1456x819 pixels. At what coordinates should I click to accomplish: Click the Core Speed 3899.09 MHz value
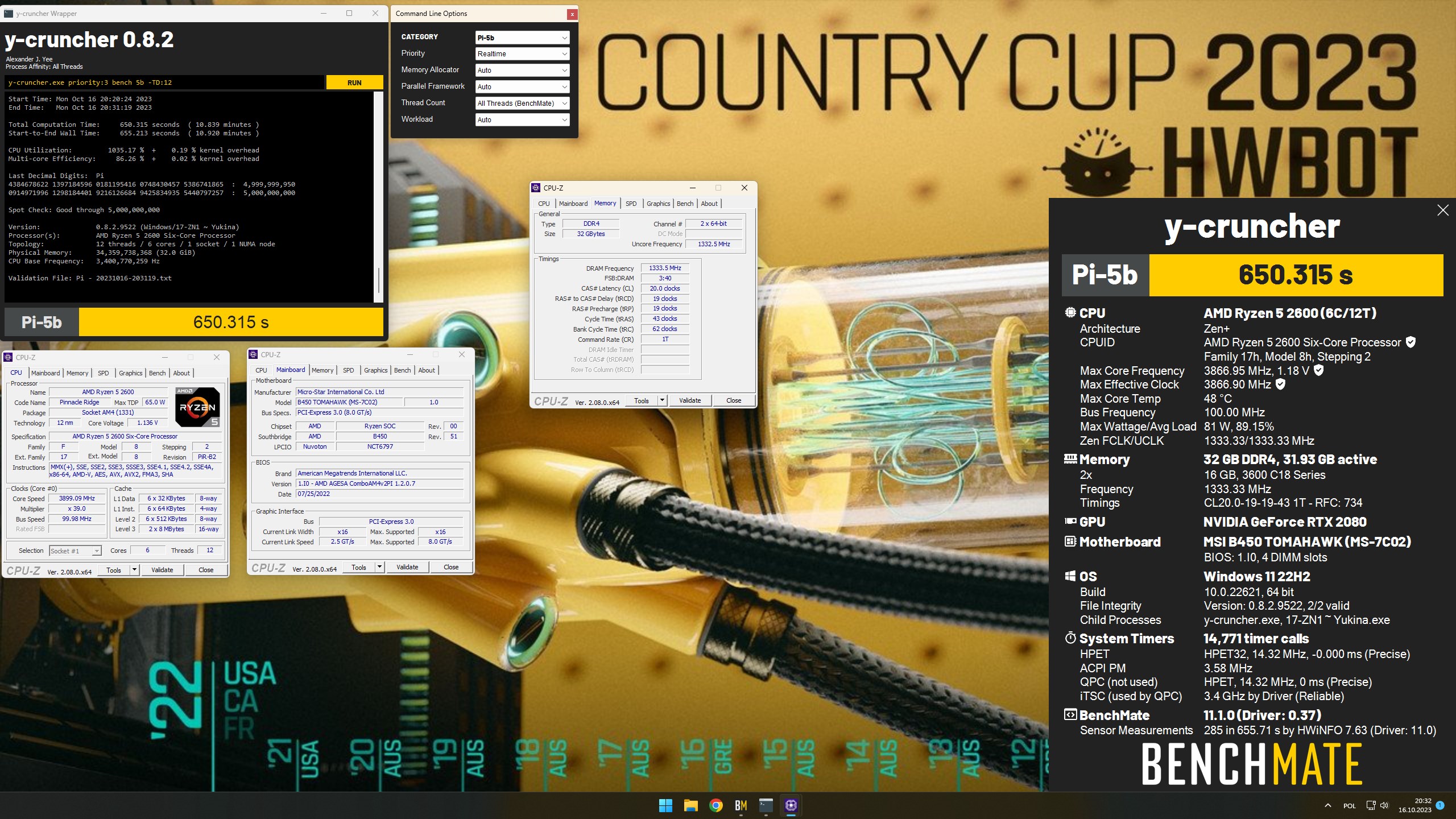tap(77, 498)
